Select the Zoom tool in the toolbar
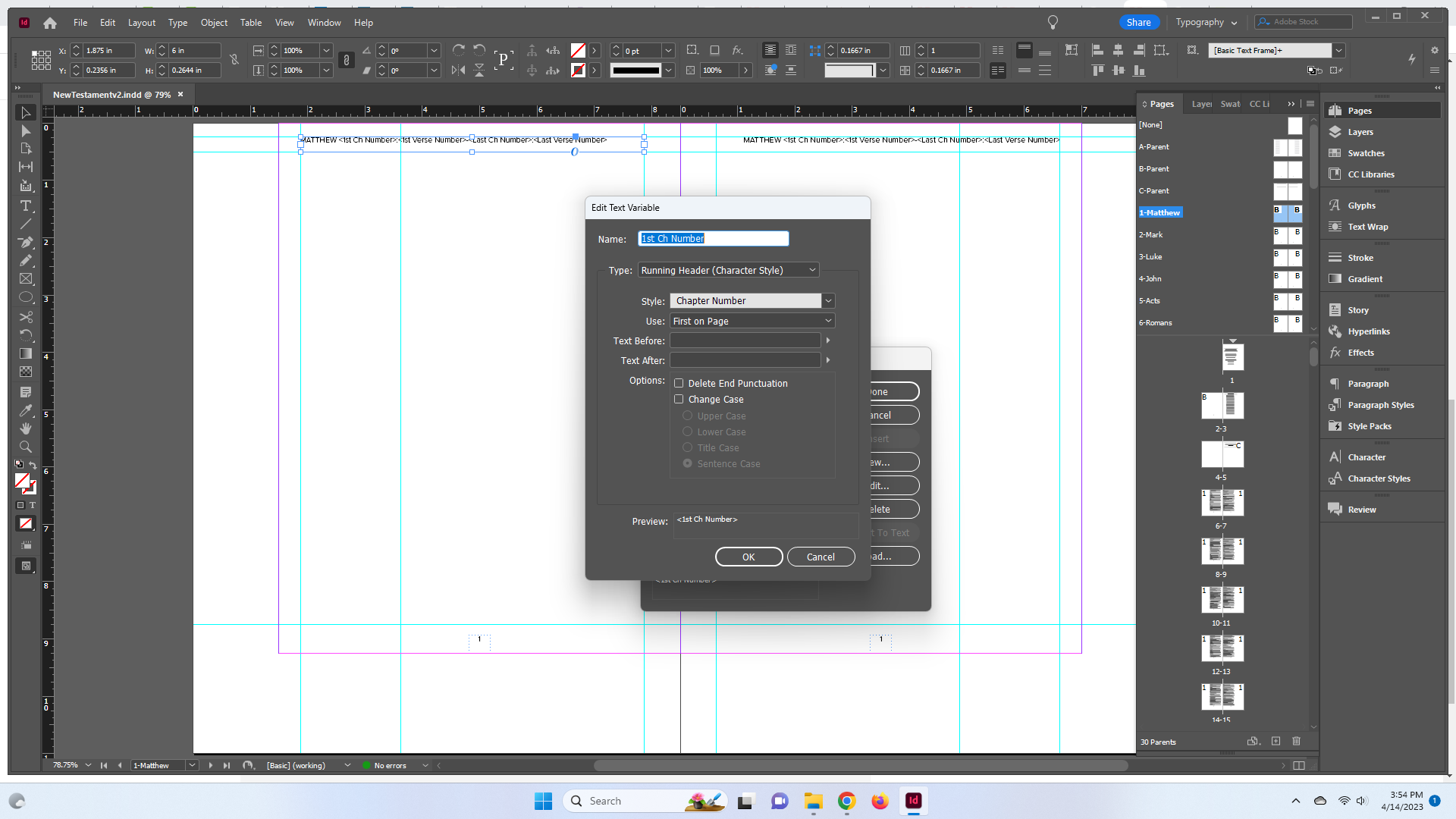The height and width of the screenshot is (819, 1456). pyautogui.click(x=26, y=447)
